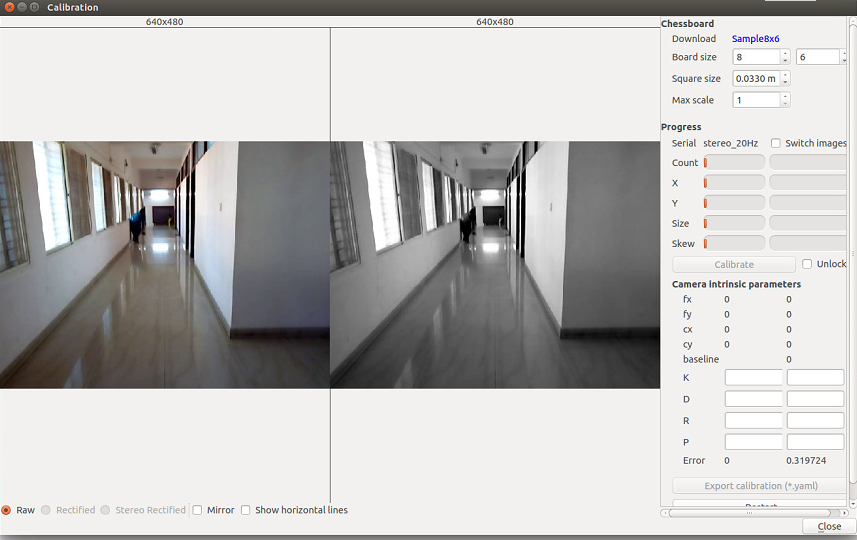Image resolution: width=857 pixels, height=540 pixels.
Task: Click the left camera corridor image
Action: pyautogui.click(x=165, y=264)
